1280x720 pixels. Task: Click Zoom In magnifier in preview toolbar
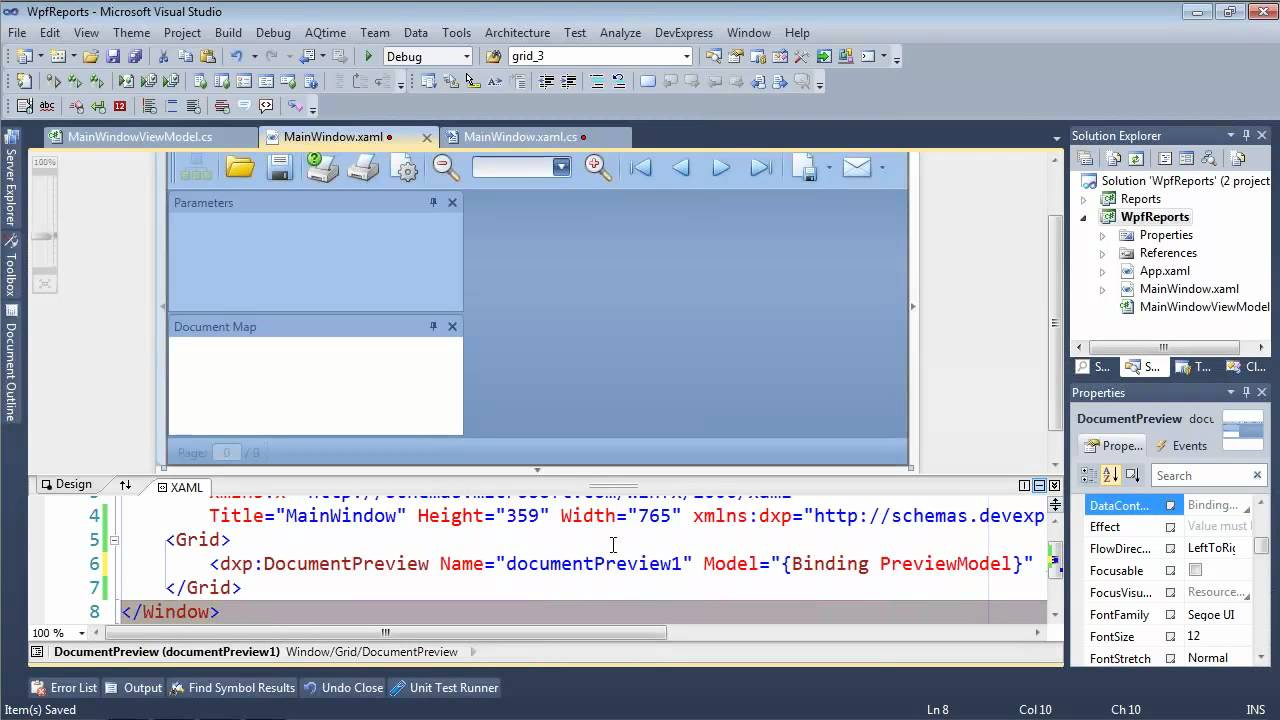(x=598, y=167)
